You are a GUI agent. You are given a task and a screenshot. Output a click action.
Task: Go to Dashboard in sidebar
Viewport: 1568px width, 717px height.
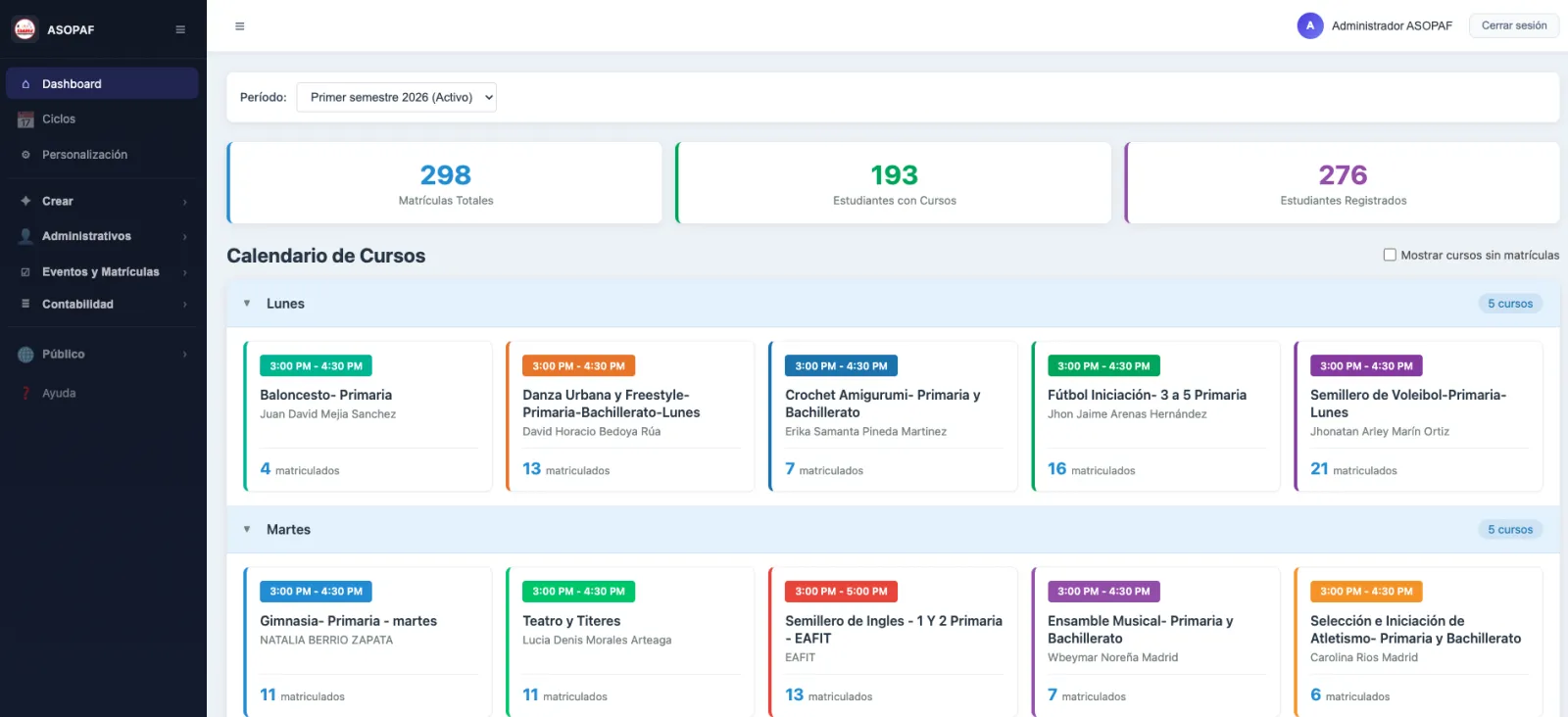click(103, 84)
